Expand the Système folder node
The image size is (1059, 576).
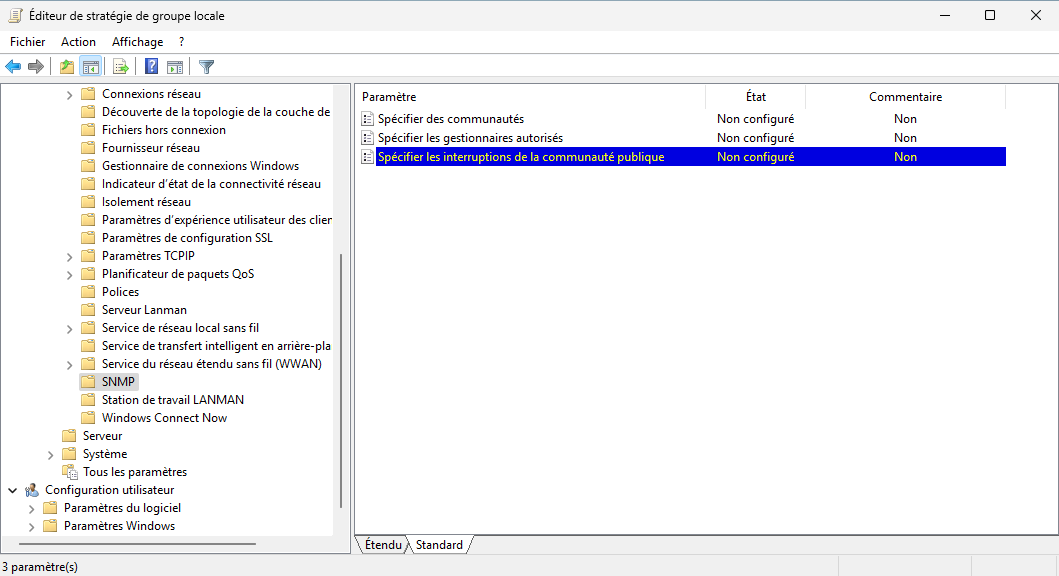51,454
